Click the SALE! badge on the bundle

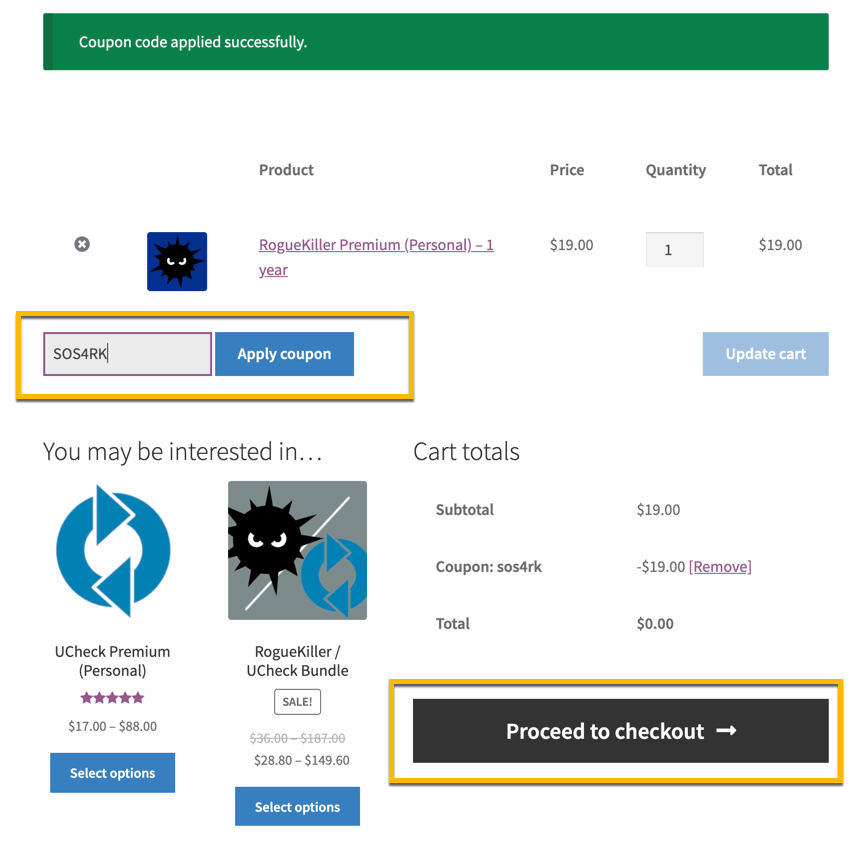click(x=297, y=702)
